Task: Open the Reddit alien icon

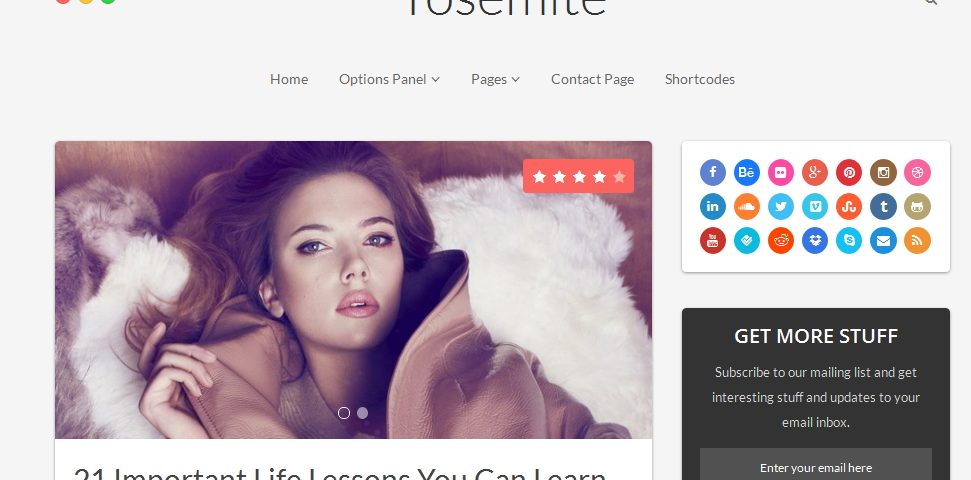Action: point(781,240)
